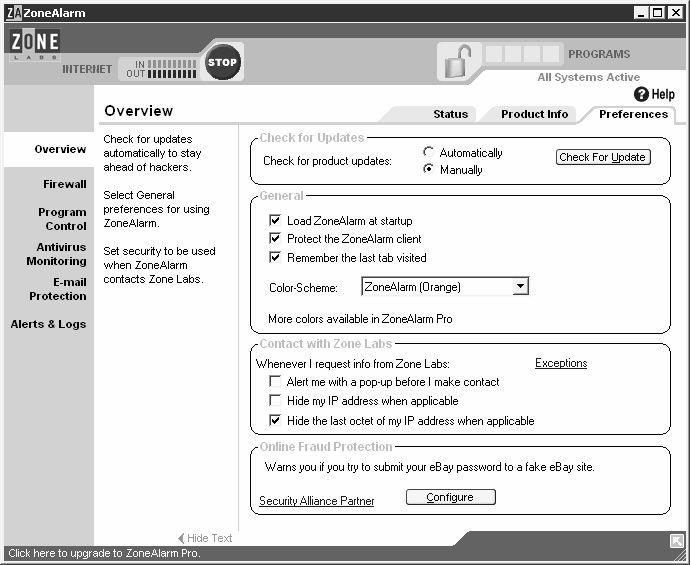Switch to the Product Info tab

[534, 114]
